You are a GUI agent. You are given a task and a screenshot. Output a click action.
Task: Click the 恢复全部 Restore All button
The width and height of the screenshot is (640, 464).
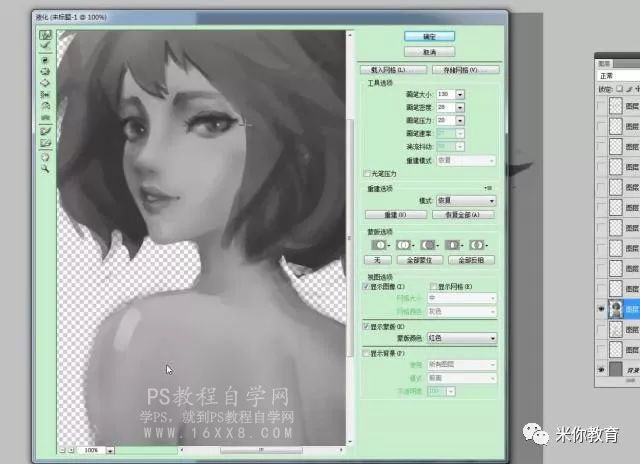tap(463, 215)
